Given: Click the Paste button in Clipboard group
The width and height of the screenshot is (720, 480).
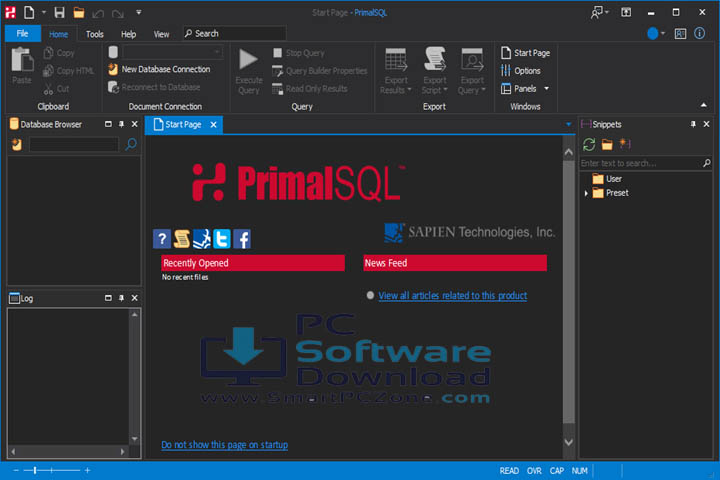Looking at the screenshot, I should tap(22, 66).
